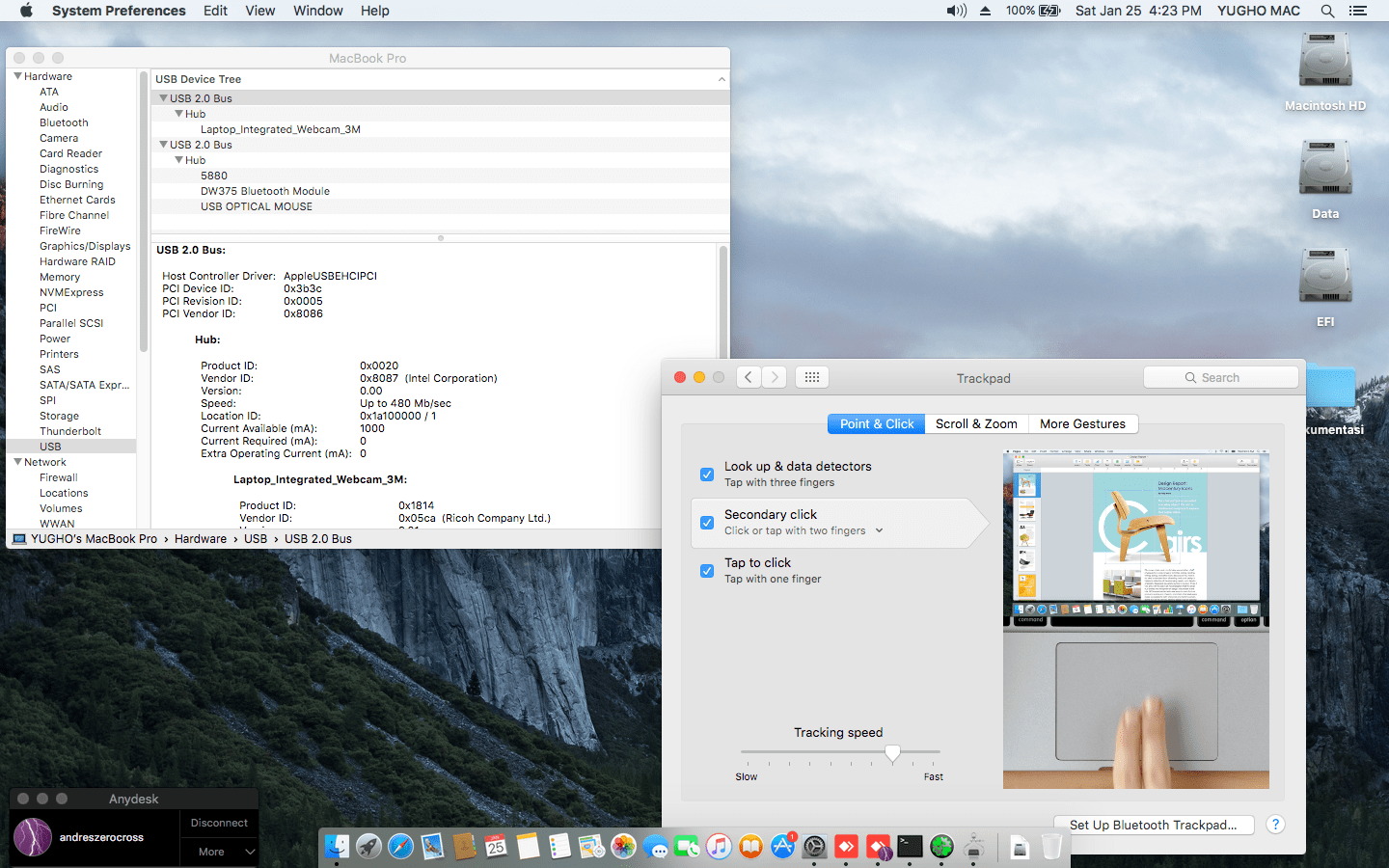The image size is (1389, 868).
Task: Select USB OPTICAL MOUSE in the device tree
Action: point(257,206)
